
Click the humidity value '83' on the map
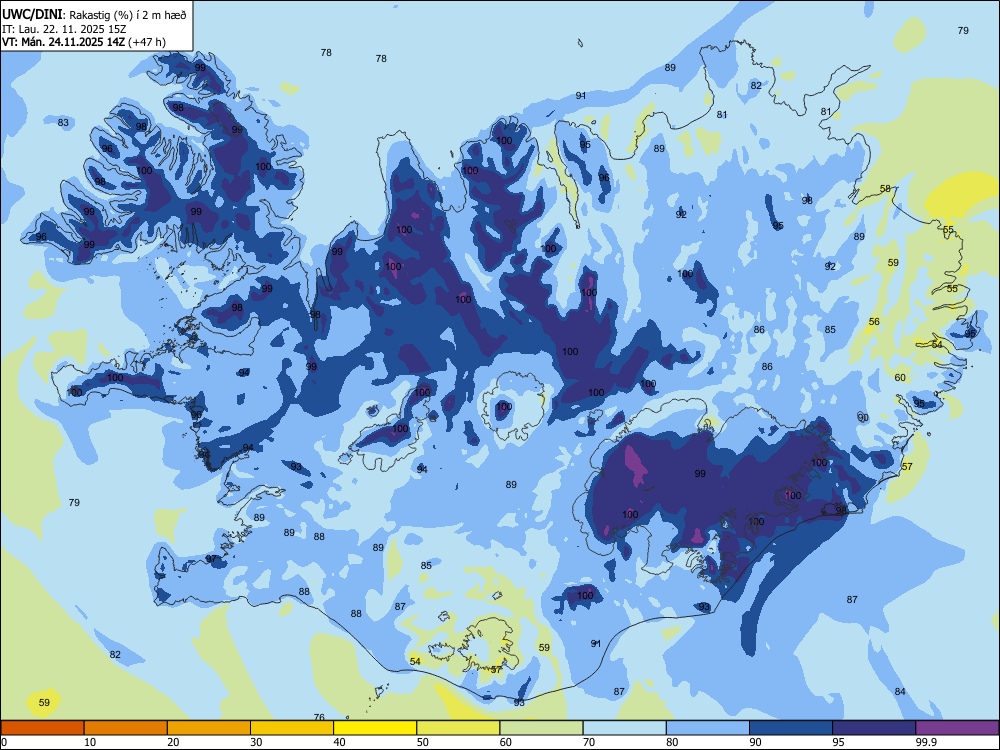click(x=63, y=122)
